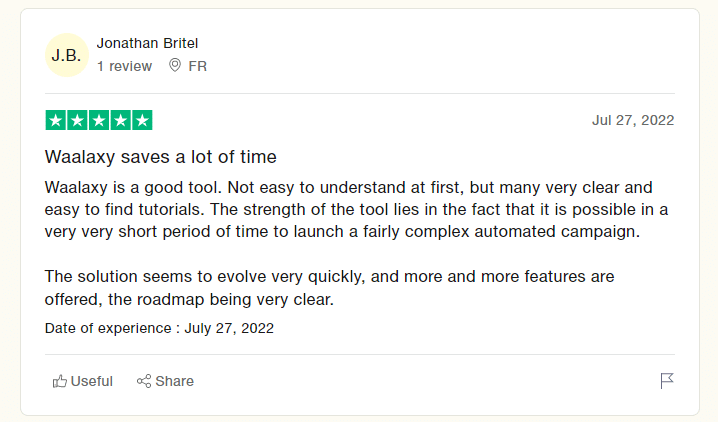Click the fourth green rating star
Screen dimensions: 718x422
coord(120,120)
